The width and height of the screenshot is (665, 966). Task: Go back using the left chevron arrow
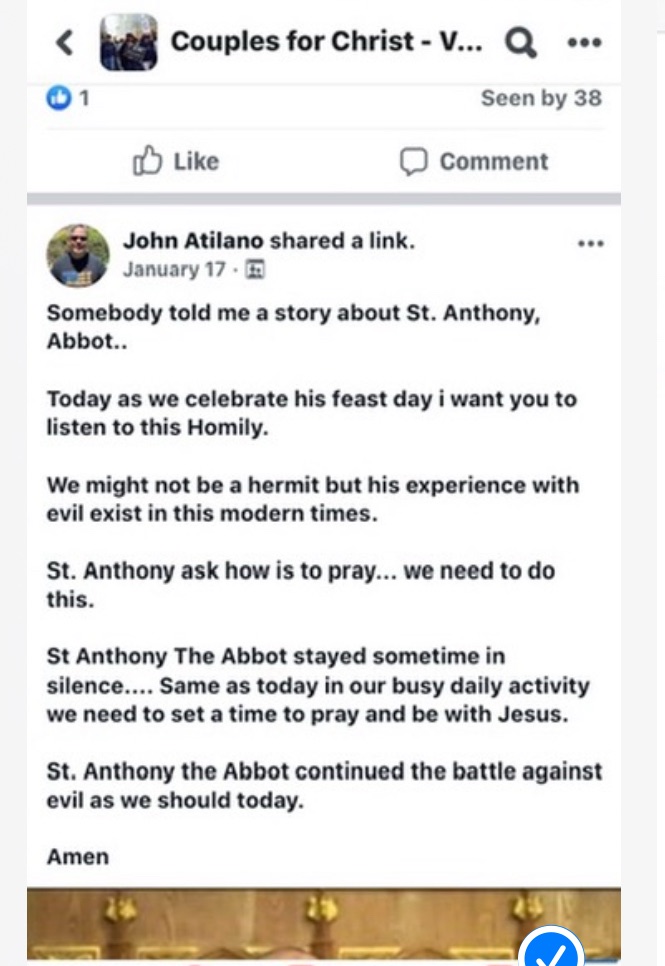point(65,42)
